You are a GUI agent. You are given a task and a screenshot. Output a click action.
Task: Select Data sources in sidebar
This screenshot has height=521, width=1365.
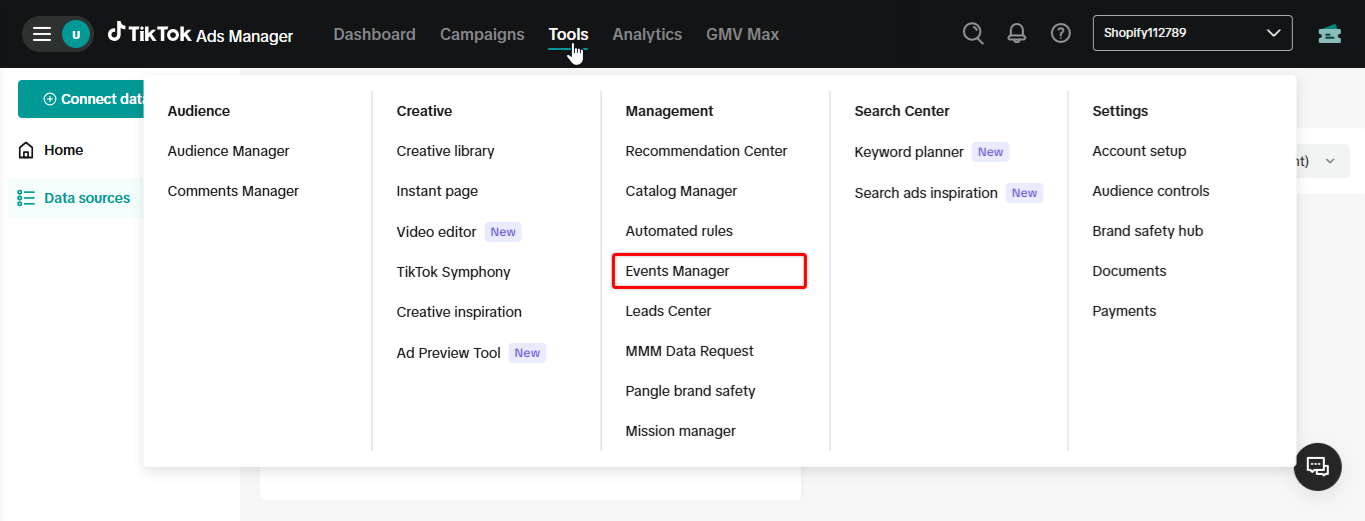coord(86,198)
